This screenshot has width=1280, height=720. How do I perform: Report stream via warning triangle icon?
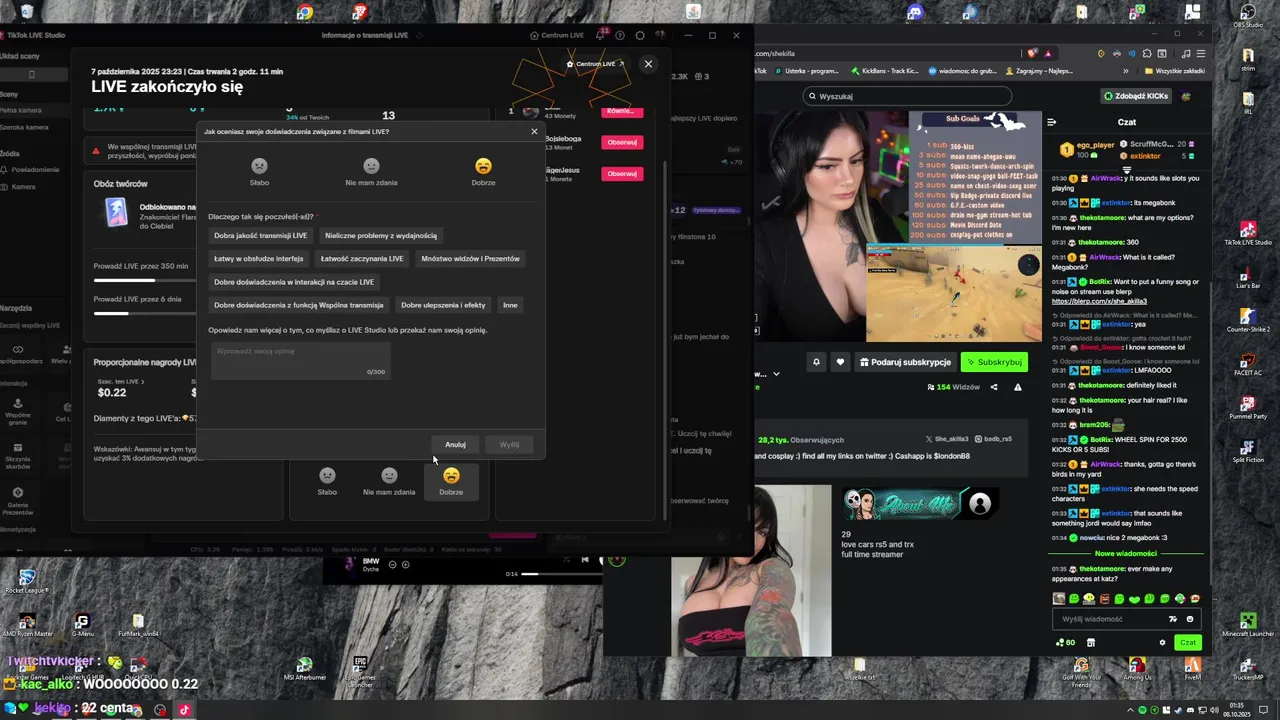(x=1018, y=387)
